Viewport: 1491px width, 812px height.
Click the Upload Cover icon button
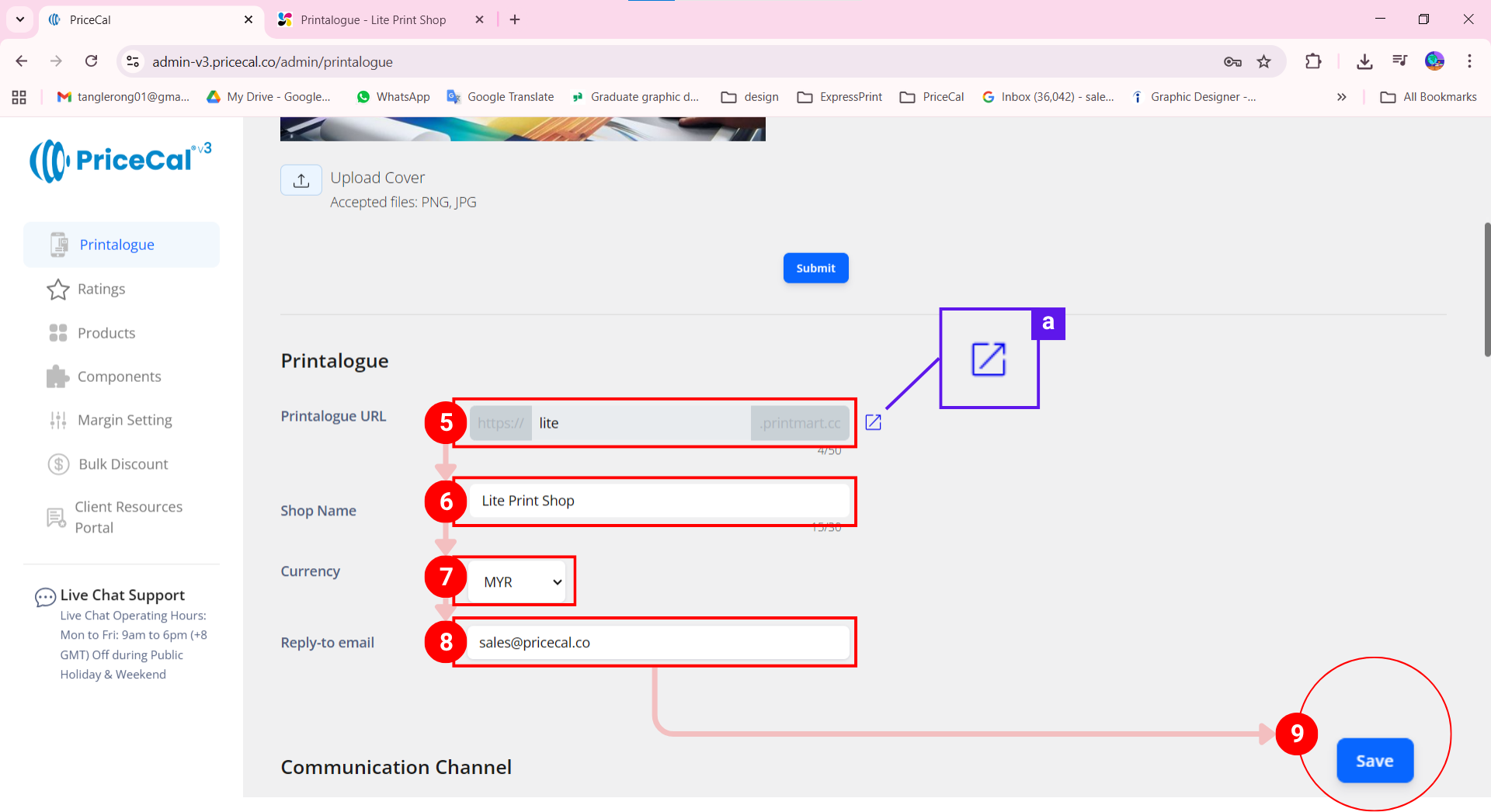click(301, 181)
